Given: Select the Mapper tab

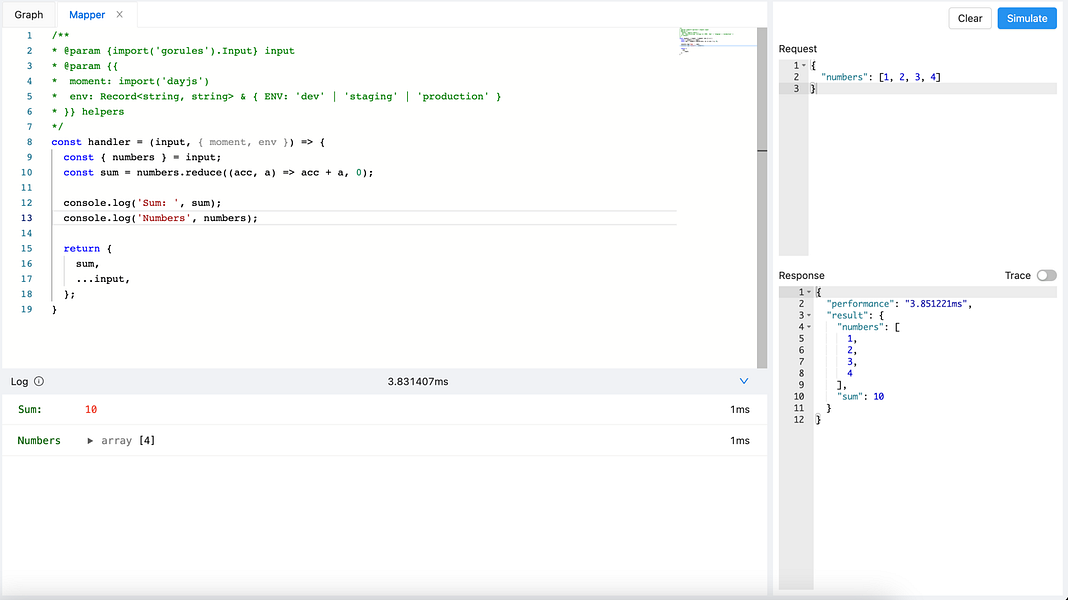Looking at the screenshot, I should click(x=87, y=14).
